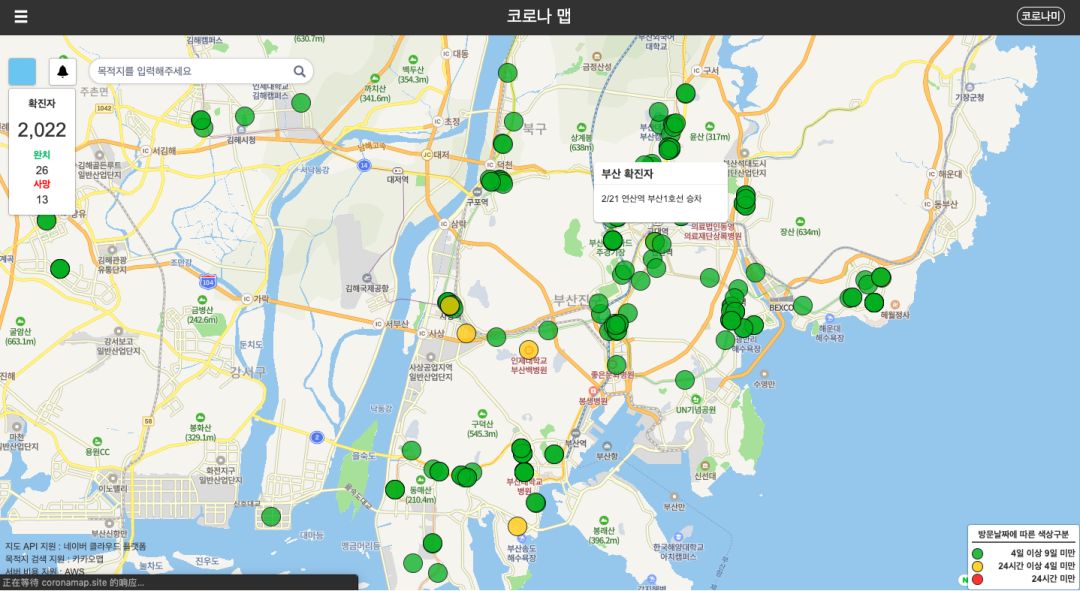Click the green legend swatch
The height and width of the screenshot is (591, 1080).
coord(977,553)
